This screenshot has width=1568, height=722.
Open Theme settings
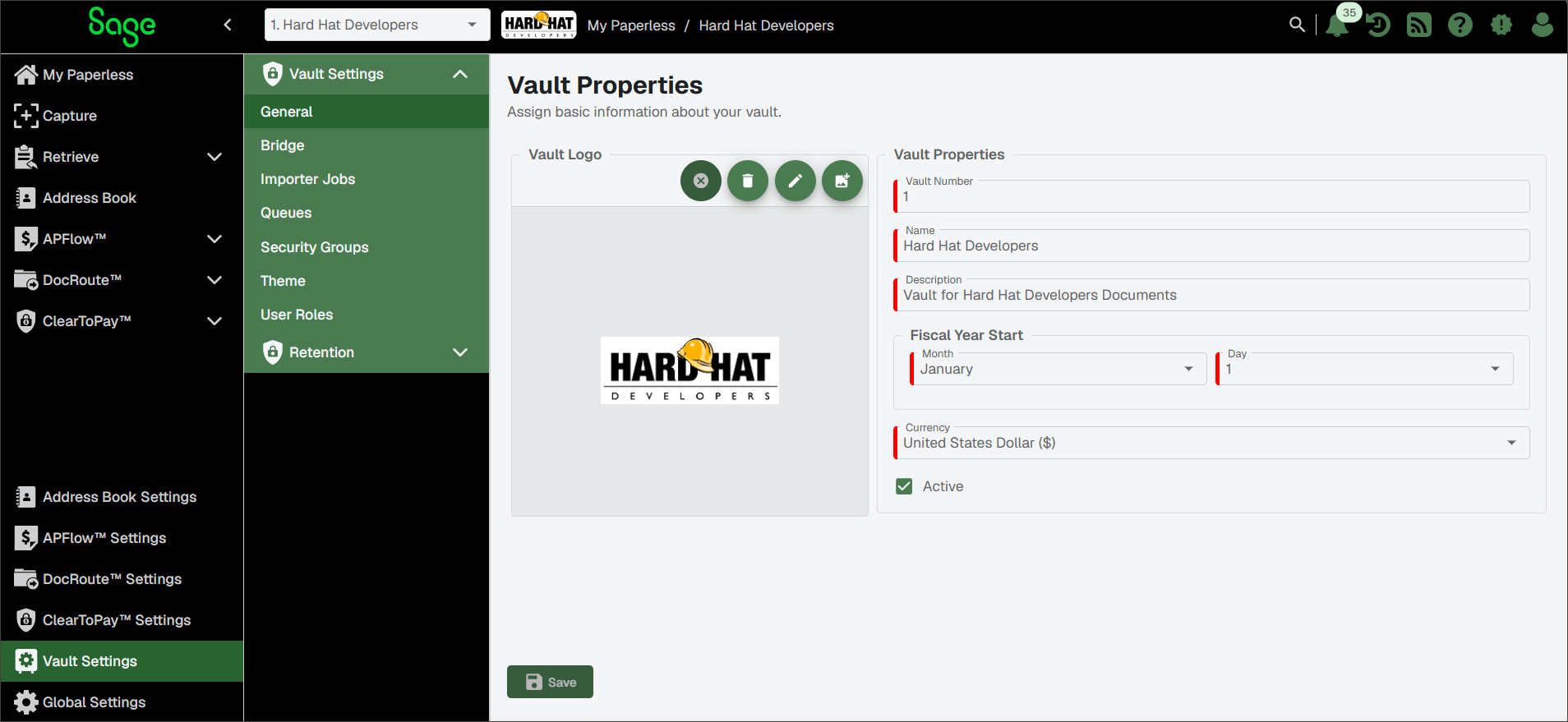pos(367,281)
